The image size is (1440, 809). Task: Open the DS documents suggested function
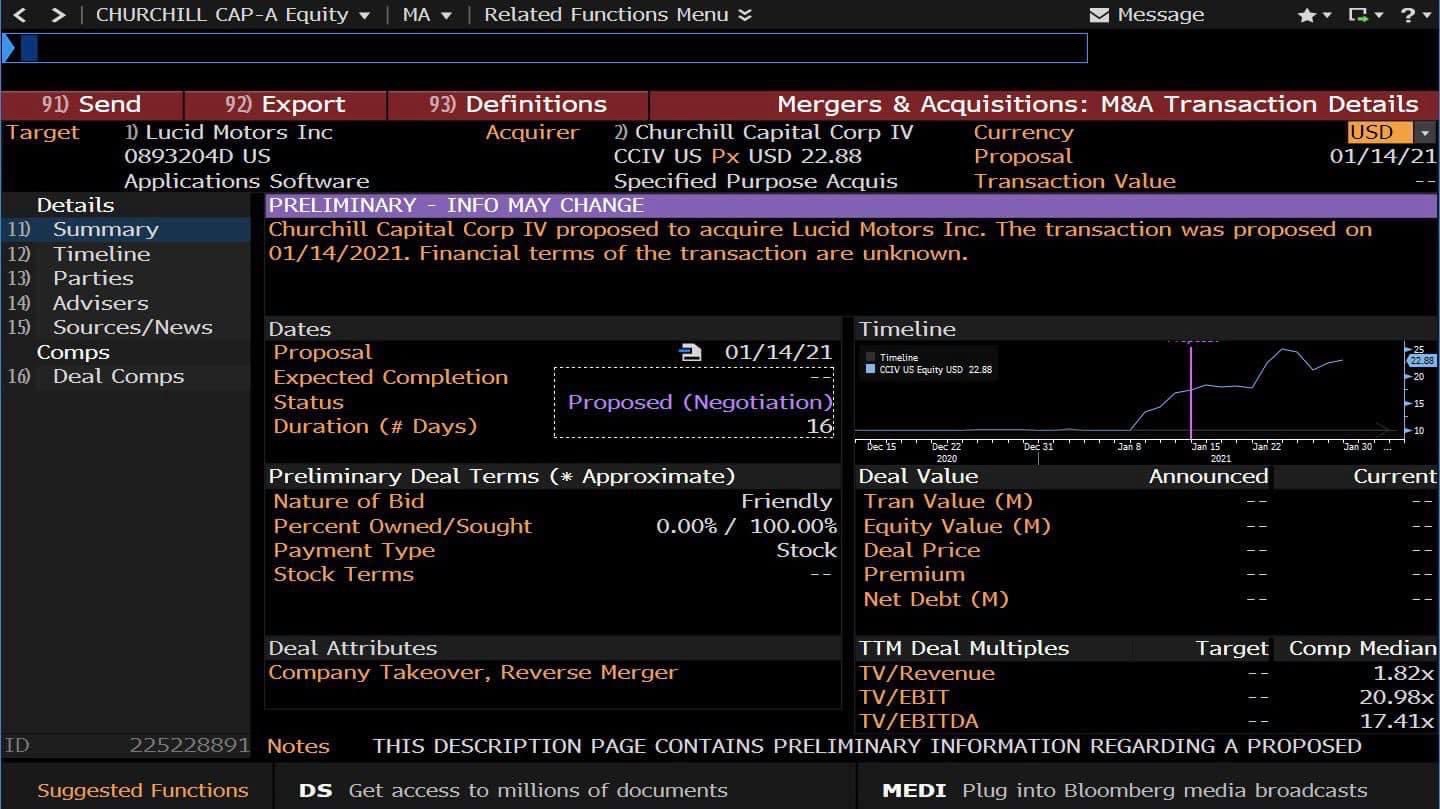tap(514, 790)
